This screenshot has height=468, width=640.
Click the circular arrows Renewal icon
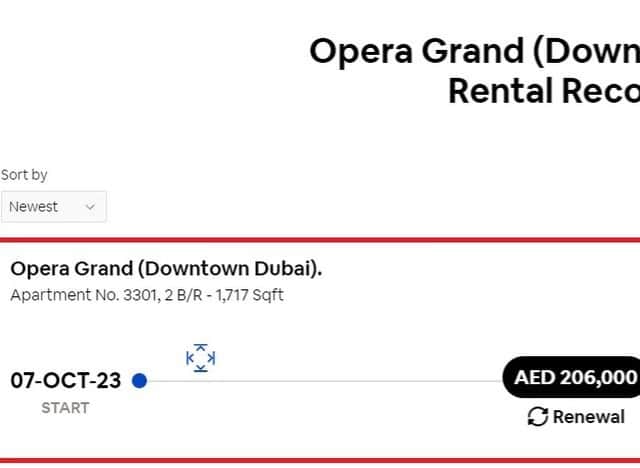(538, 417)
